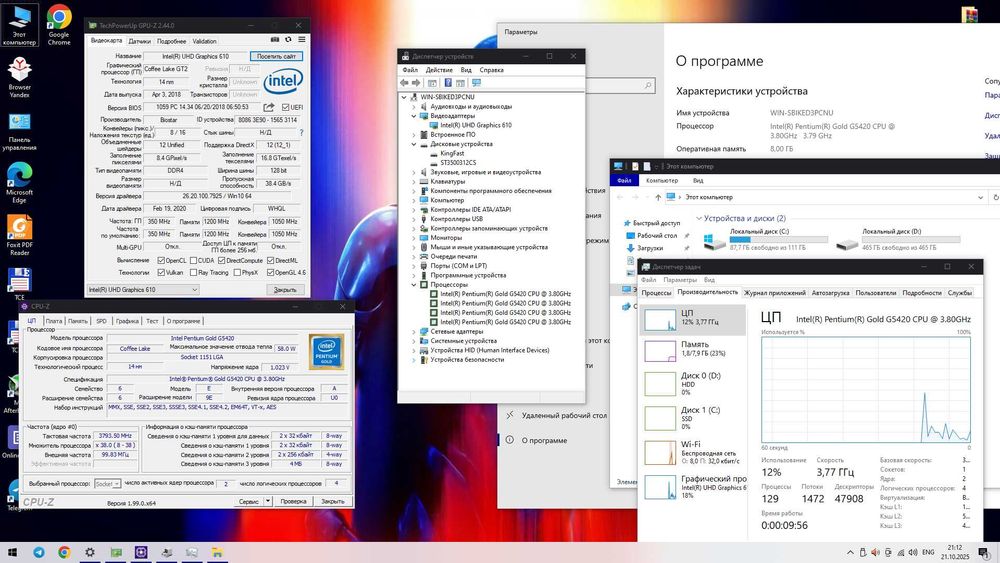The width and height of the screenshot is (1000, 563).
Task: Open Chrome from the taskbar
Action: coord(64,552)
